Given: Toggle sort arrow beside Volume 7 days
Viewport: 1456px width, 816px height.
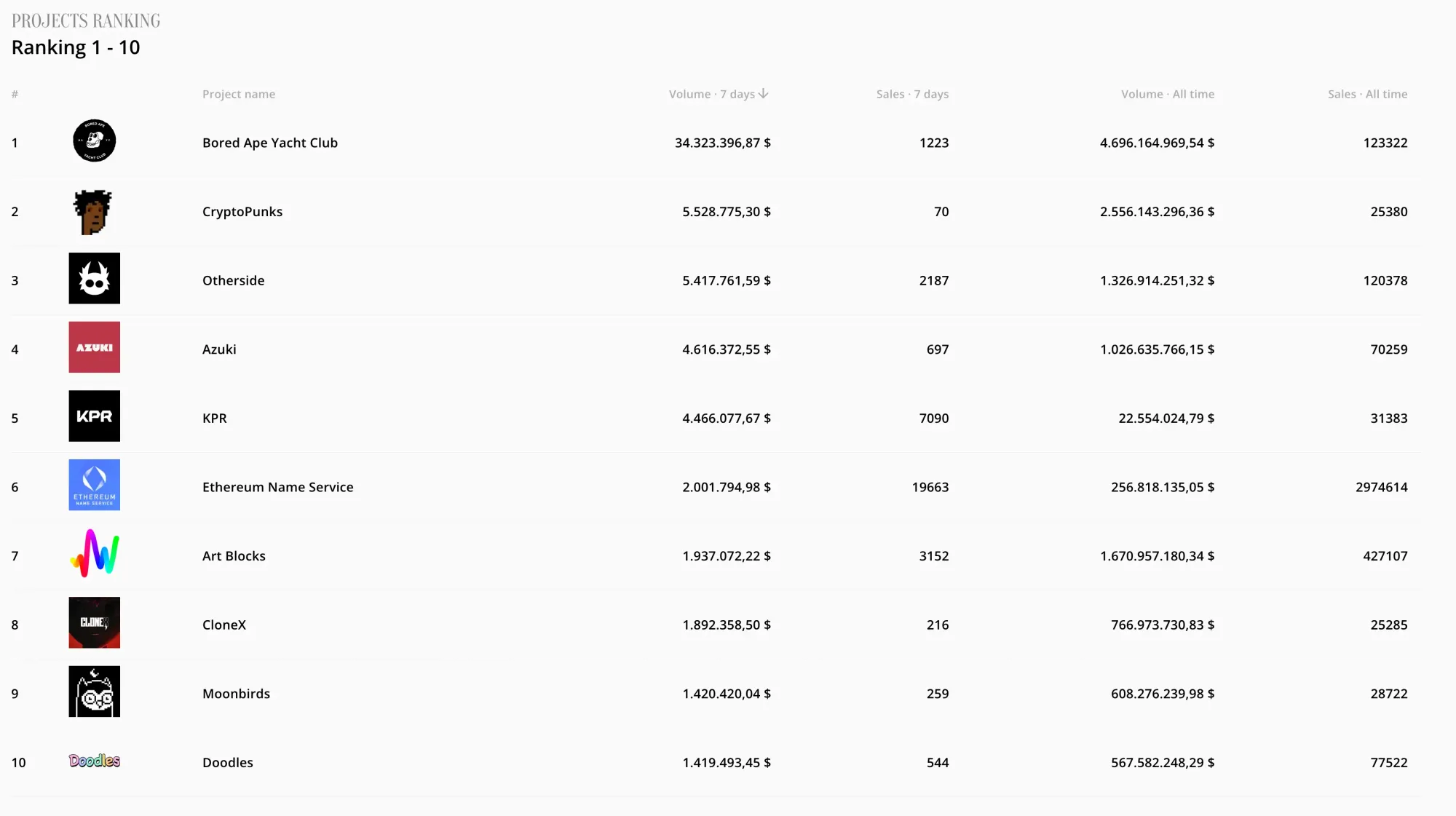Looking at the screenshot, I should [x=763, y=94].
